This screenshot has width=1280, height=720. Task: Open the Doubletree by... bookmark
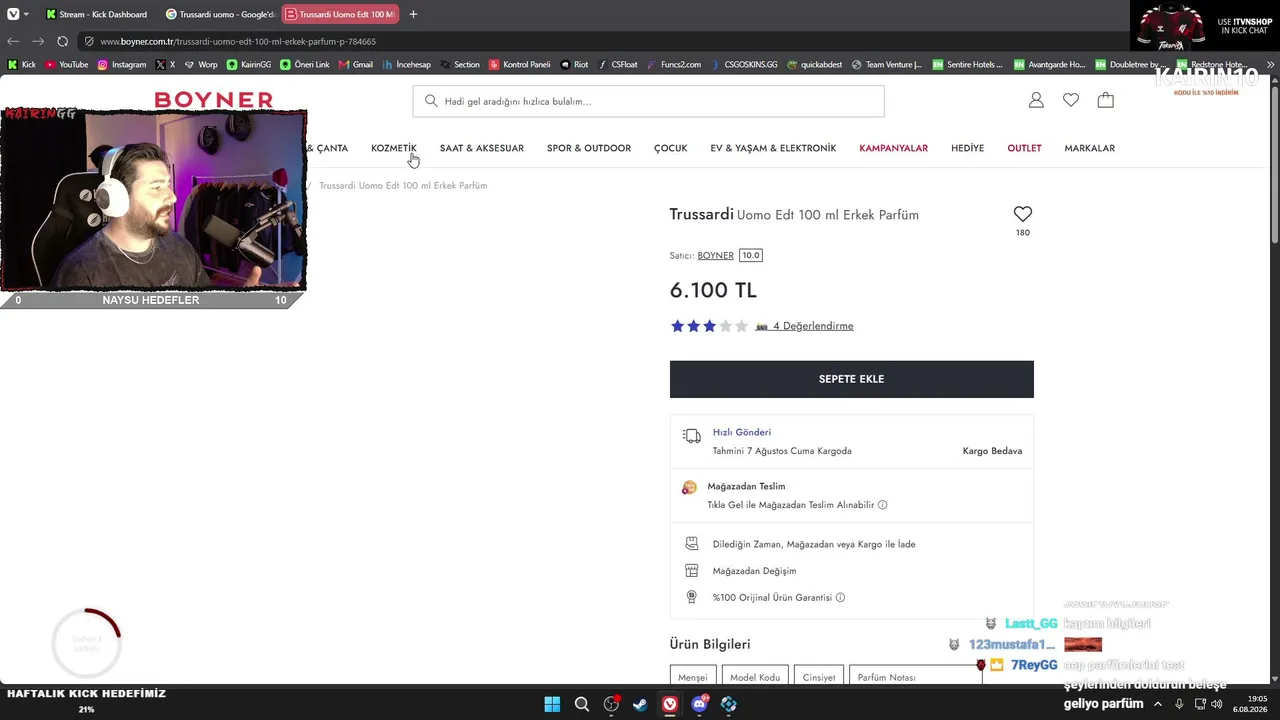pos(1131,64)
